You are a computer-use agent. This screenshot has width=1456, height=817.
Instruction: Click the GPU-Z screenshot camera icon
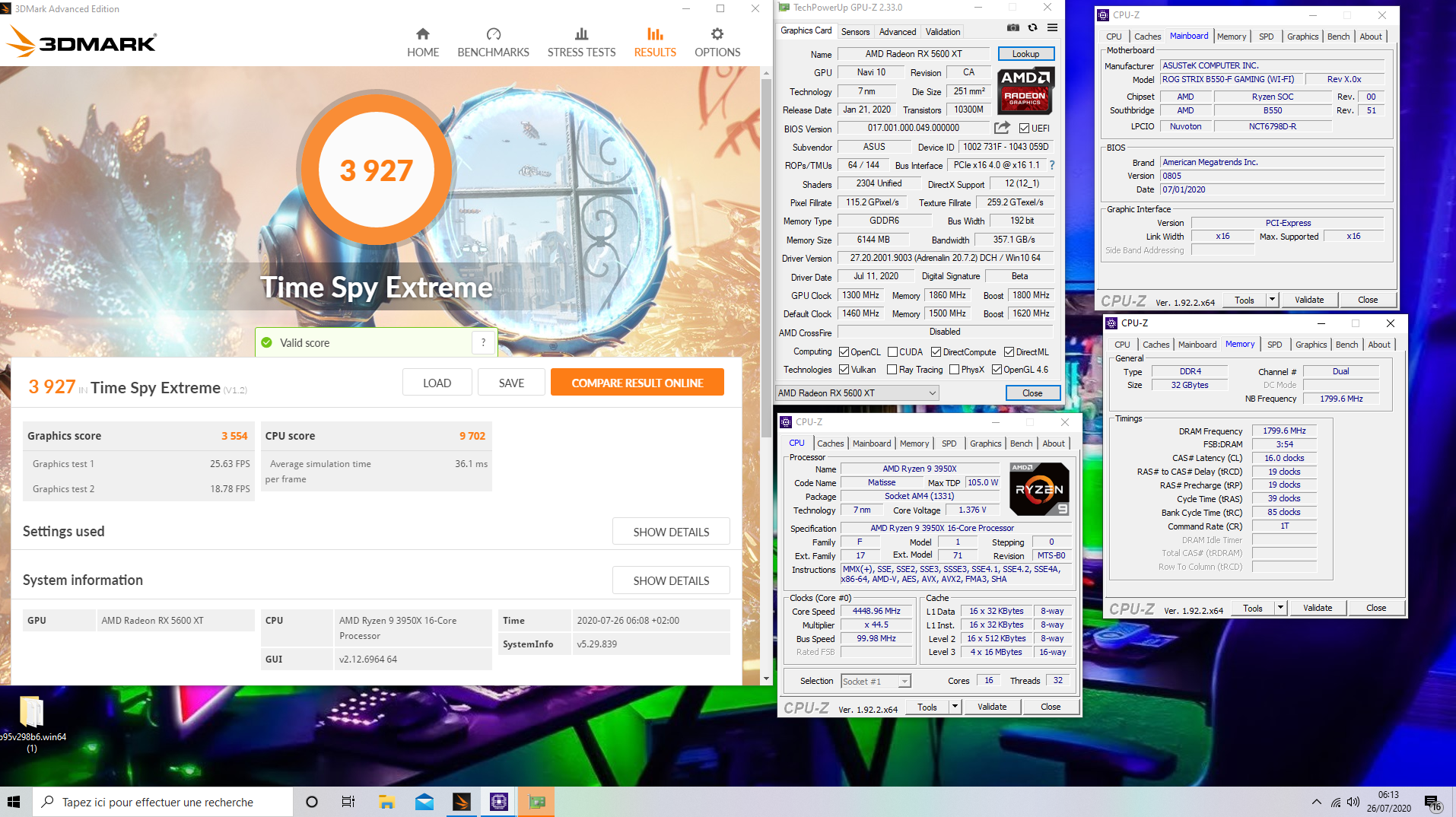click(1013, 28)
